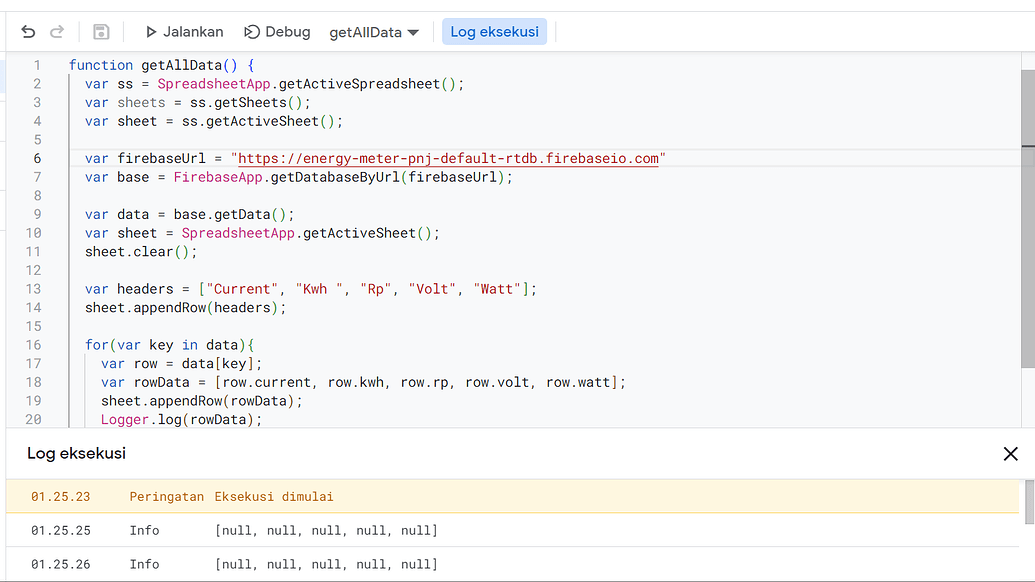The image size is (1035, 582).
Task: Close the execution log panel
Action: (x=1010, y=454)
